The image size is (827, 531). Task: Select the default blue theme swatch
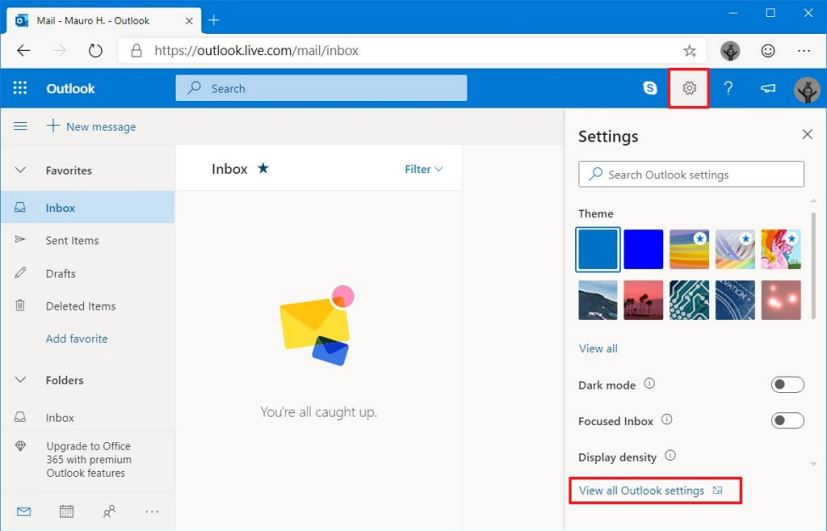click(x=598, y=249)
